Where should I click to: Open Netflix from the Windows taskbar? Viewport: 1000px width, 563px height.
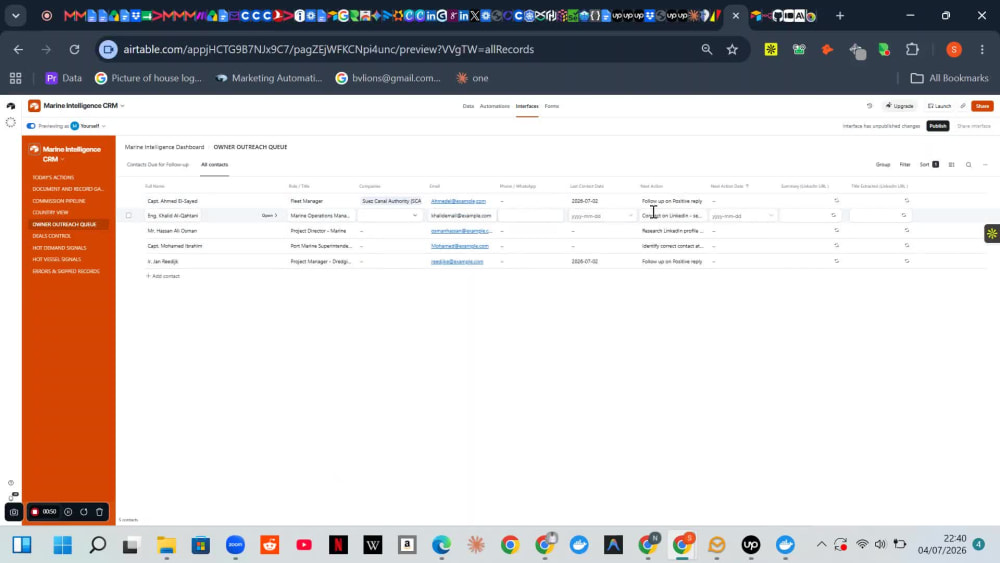339,545
